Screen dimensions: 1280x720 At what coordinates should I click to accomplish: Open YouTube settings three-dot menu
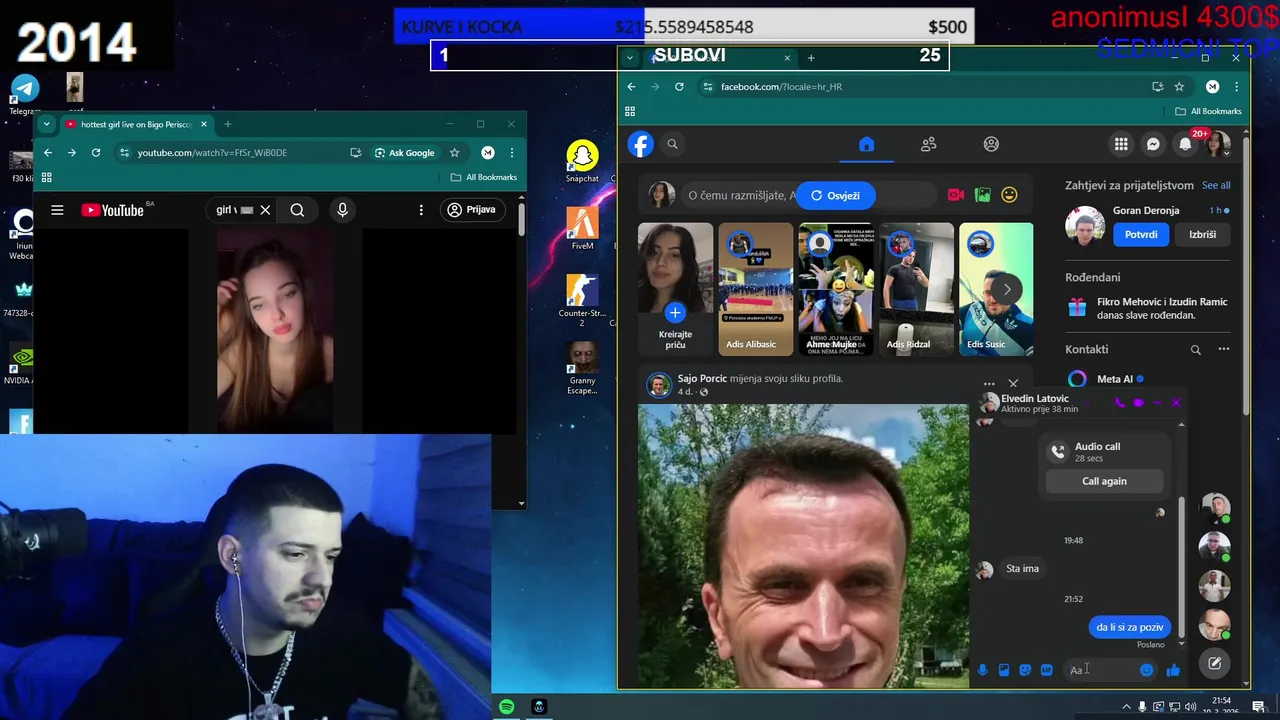pyautogui.click(x=421, y=210)
